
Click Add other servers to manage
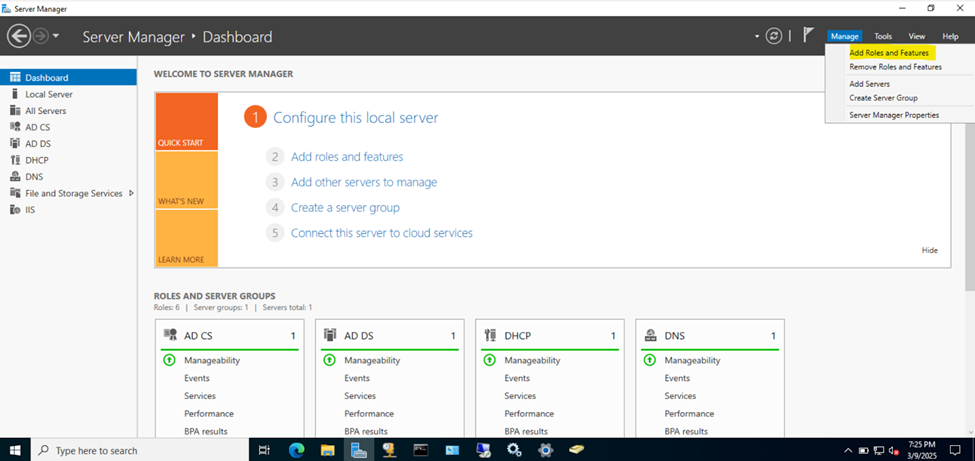point(364,182)
